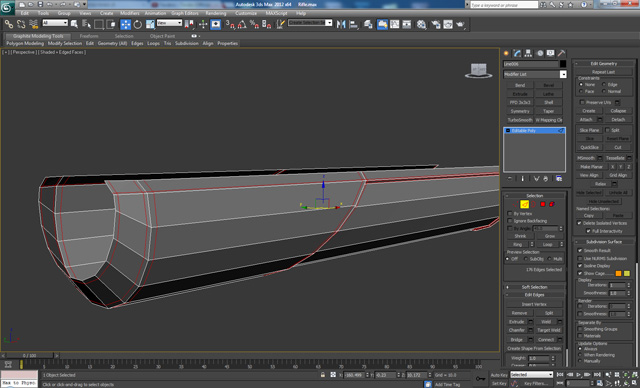This screenshot has width=640, height=388.
Task: Open the Graph Editors menu
Action: tap(184, 13)
